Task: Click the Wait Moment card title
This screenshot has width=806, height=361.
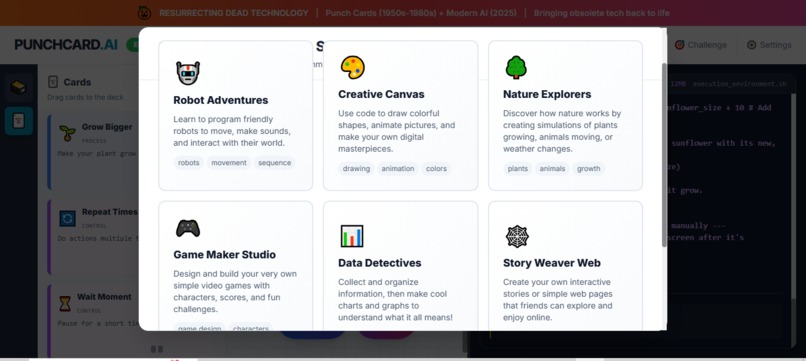Action: click(104, 297)
